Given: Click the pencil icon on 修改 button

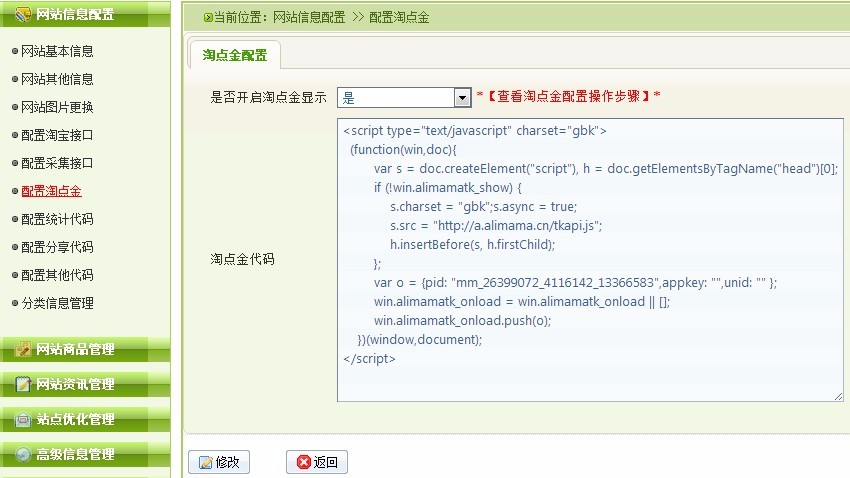Looking at the screenshot, I should [x=205, y=462].
